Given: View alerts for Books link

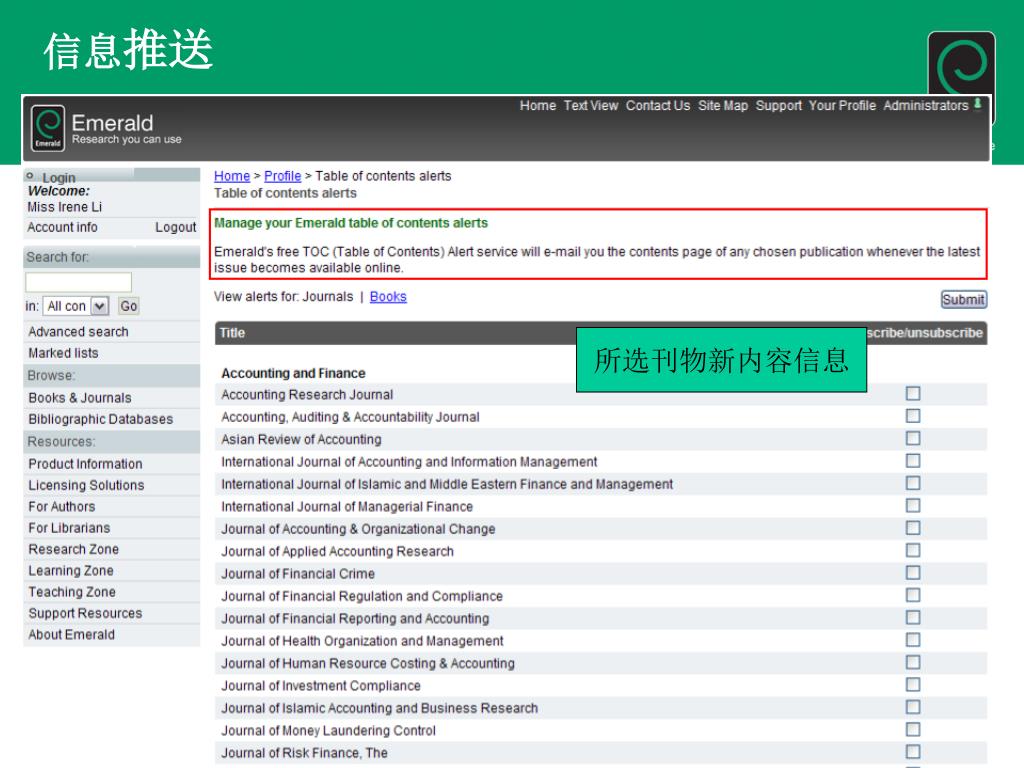Looking at the screenshot, I should click(x=388, y=296).
